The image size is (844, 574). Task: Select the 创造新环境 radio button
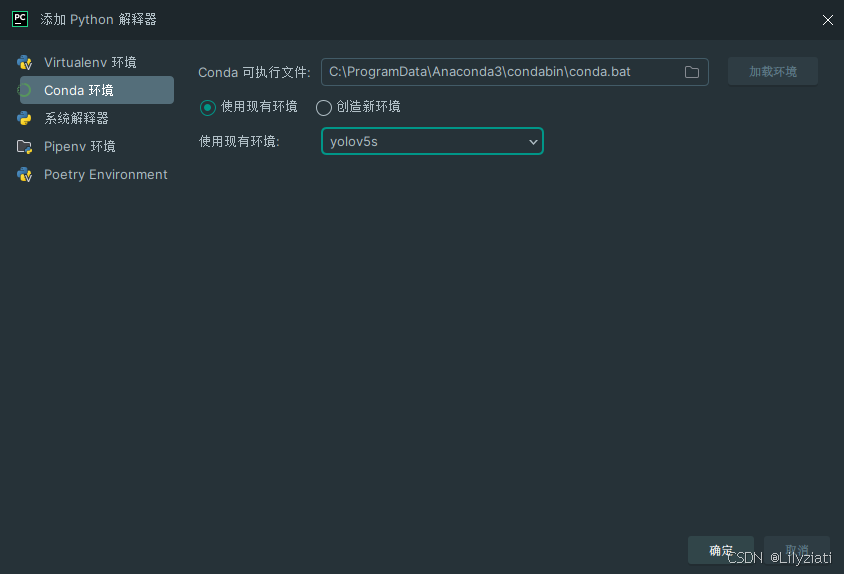[x=323, y=108]
